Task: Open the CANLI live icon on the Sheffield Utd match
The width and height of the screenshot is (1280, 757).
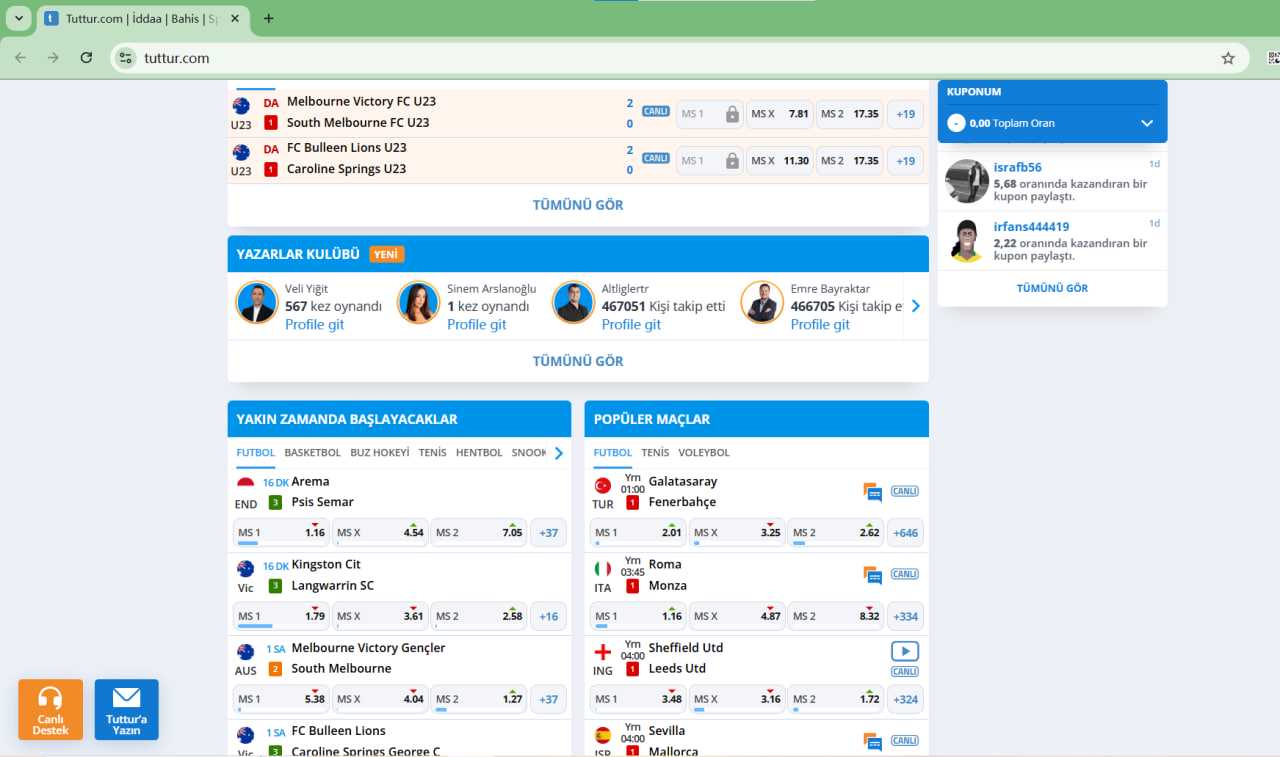Action: coord(905,672)
